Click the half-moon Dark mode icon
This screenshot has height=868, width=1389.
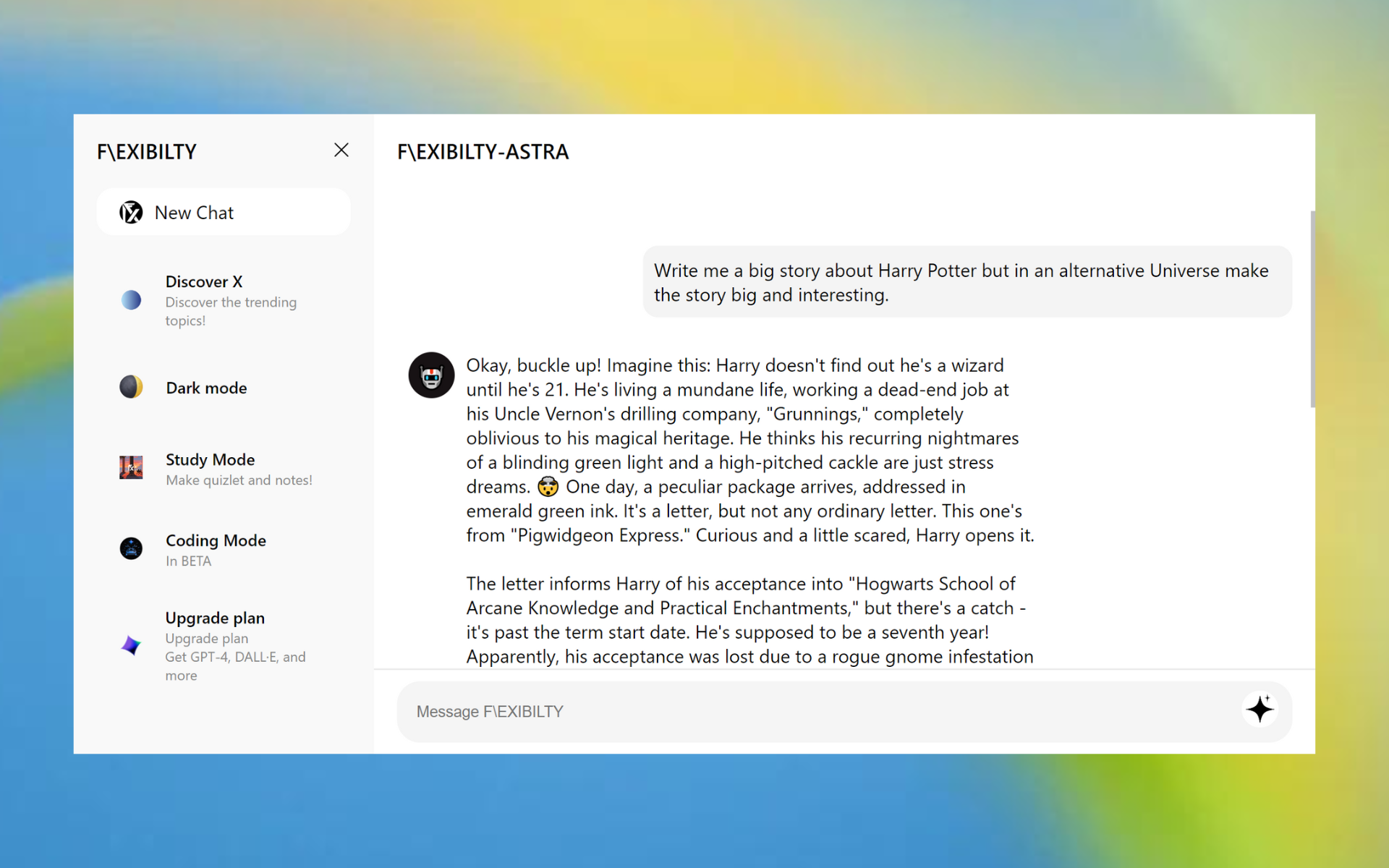tap(131, 387)
